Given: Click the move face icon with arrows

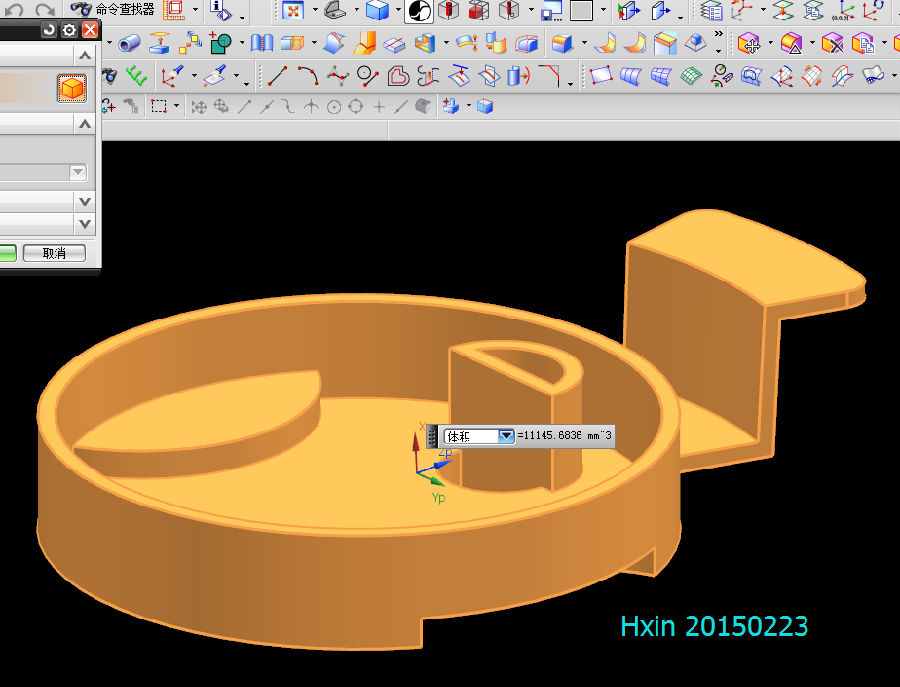Looking at the screenshot, I should tap(749, 43).
